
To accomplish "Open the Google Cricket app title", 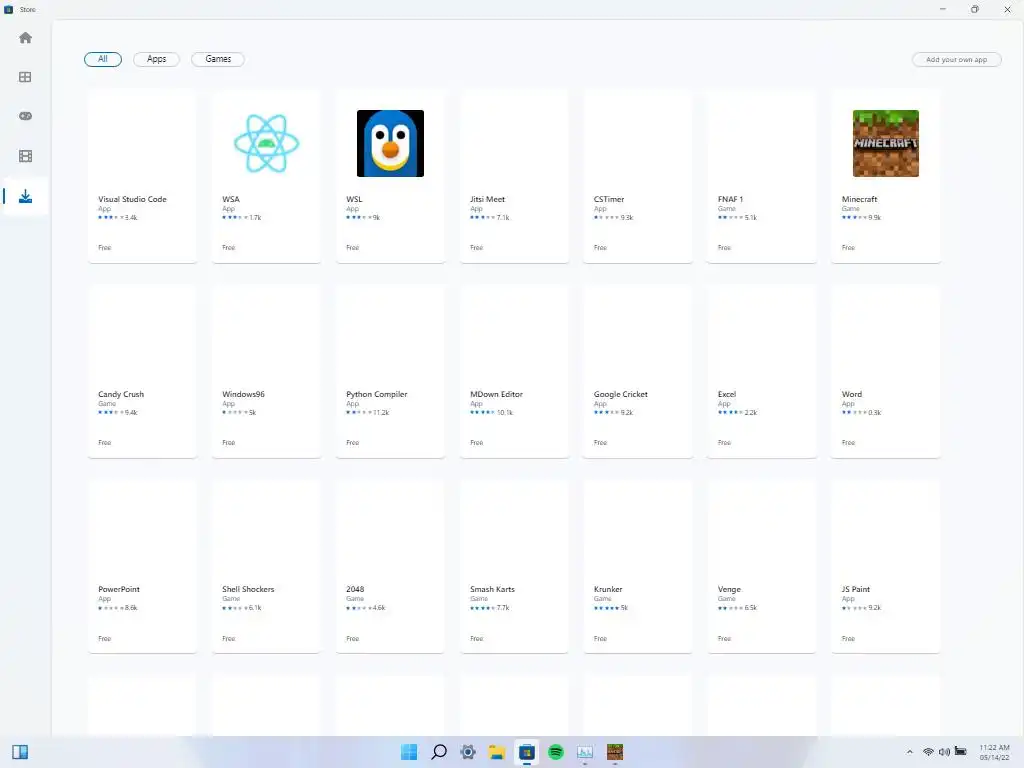I will [620, 394].
